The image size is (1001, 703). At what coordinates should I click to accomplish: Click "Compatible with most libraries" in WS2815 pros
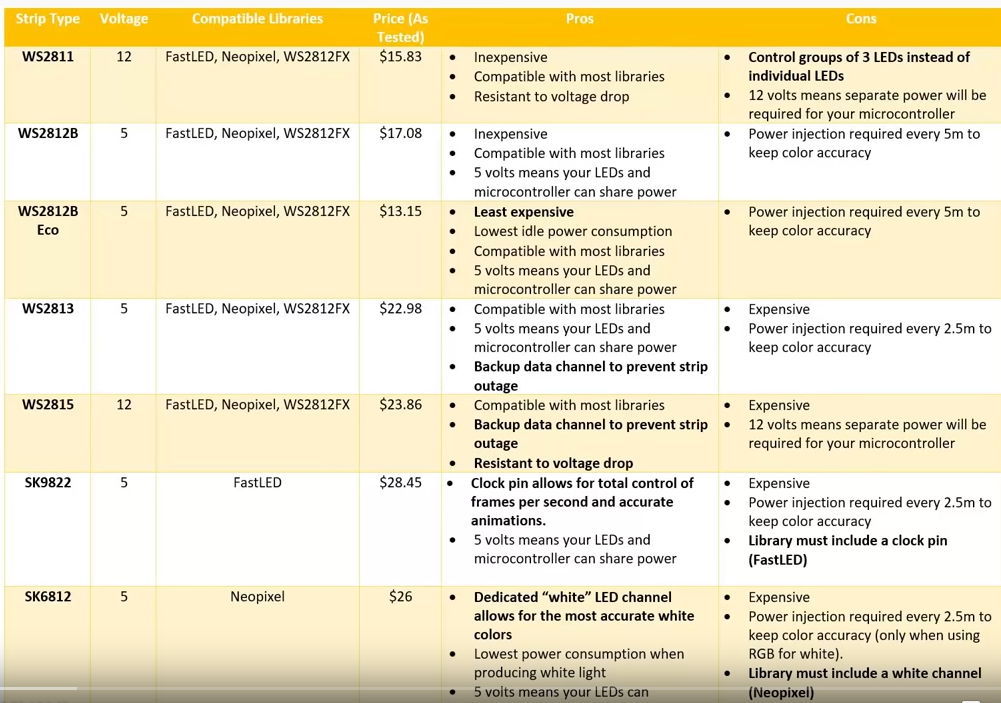pos(569,405)
